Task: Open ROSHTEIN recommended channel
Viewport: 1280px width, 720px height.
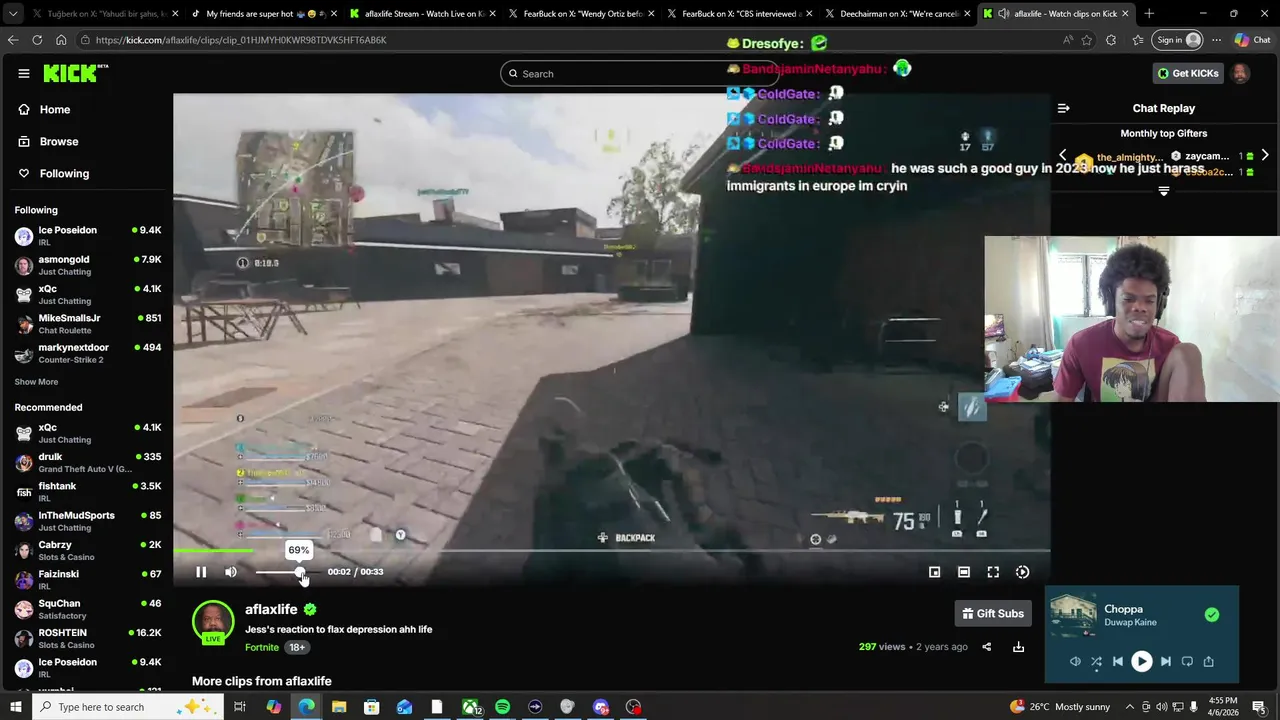Action: coord(87,638)
